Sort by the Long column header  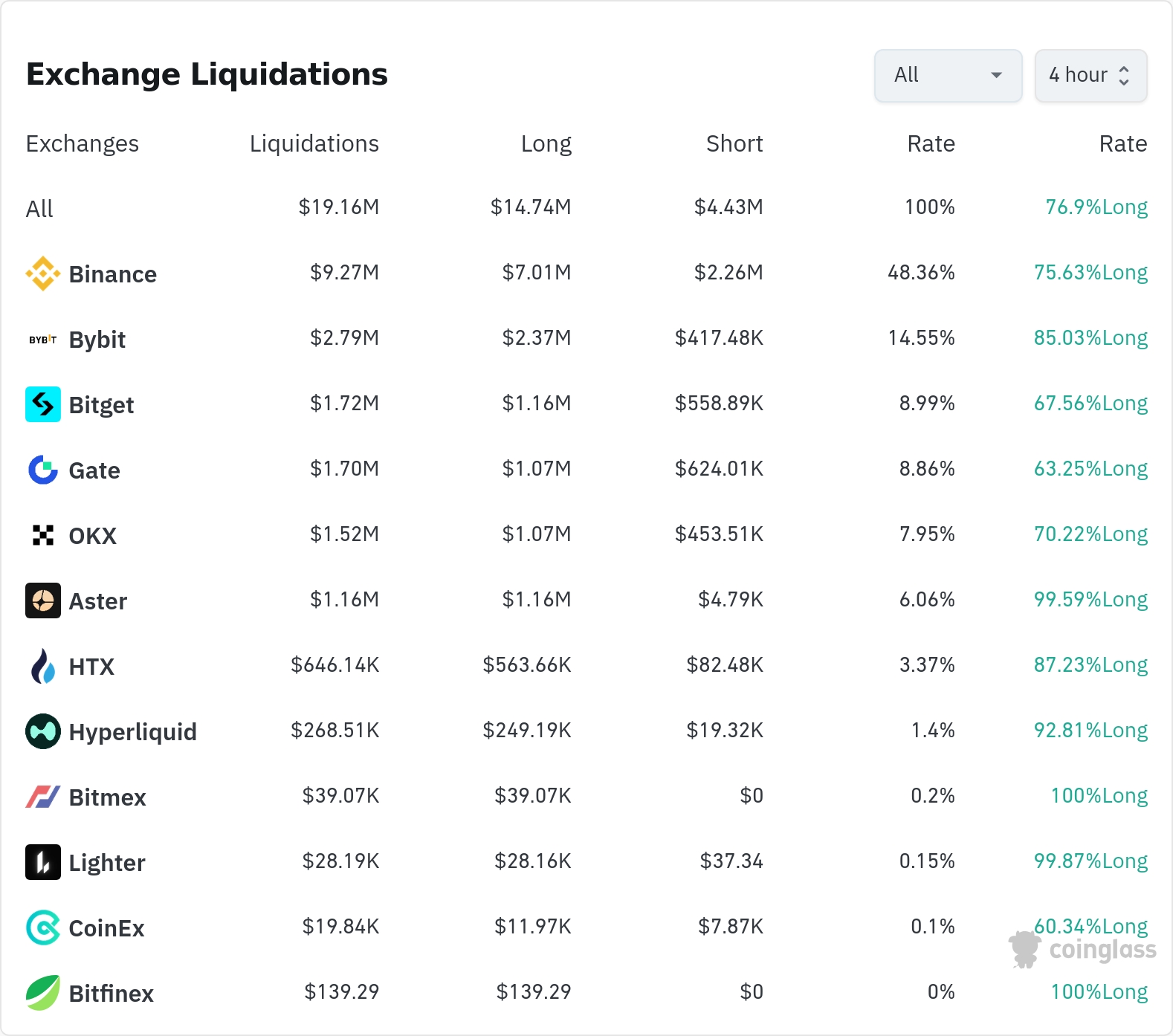pyautogui.click(x=546, y=143)
